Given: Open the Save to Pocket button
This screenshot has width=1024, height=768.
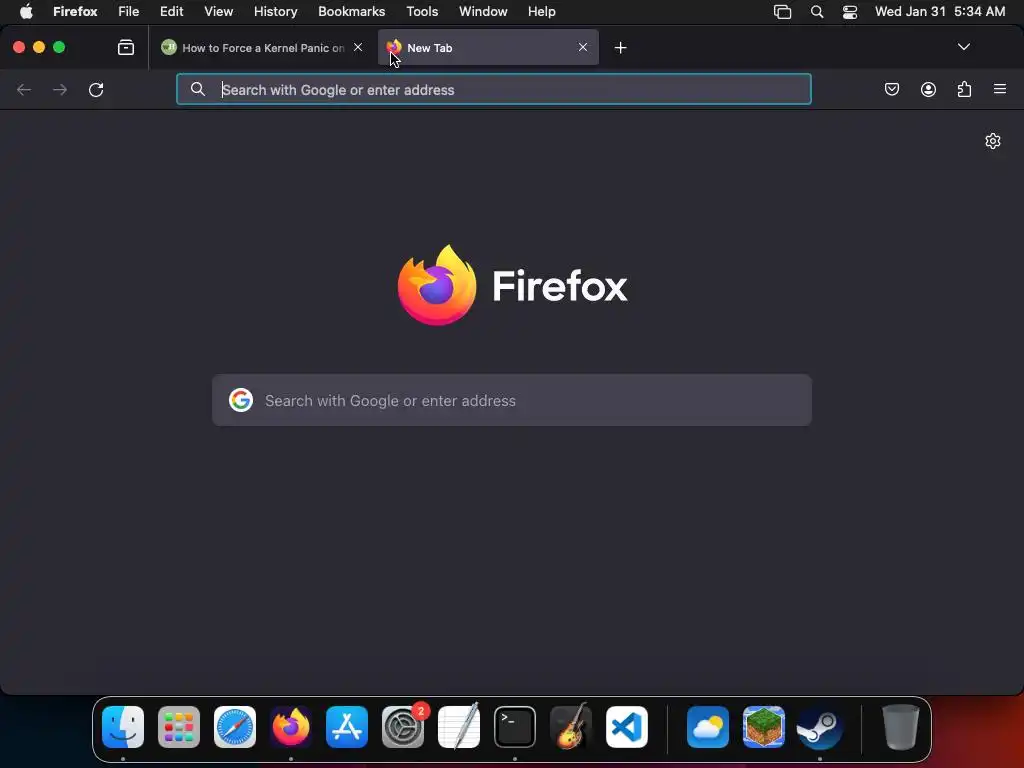Looking at the screenshot, I should [x=892, y=89].
